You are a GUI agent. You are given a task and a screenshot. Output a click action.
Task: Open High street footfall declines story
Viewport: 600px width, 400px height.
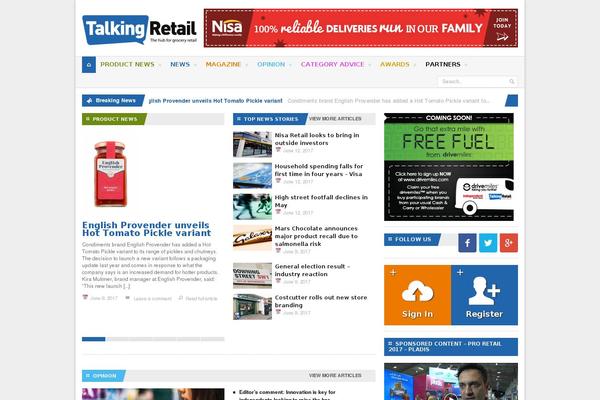[321, 201]
